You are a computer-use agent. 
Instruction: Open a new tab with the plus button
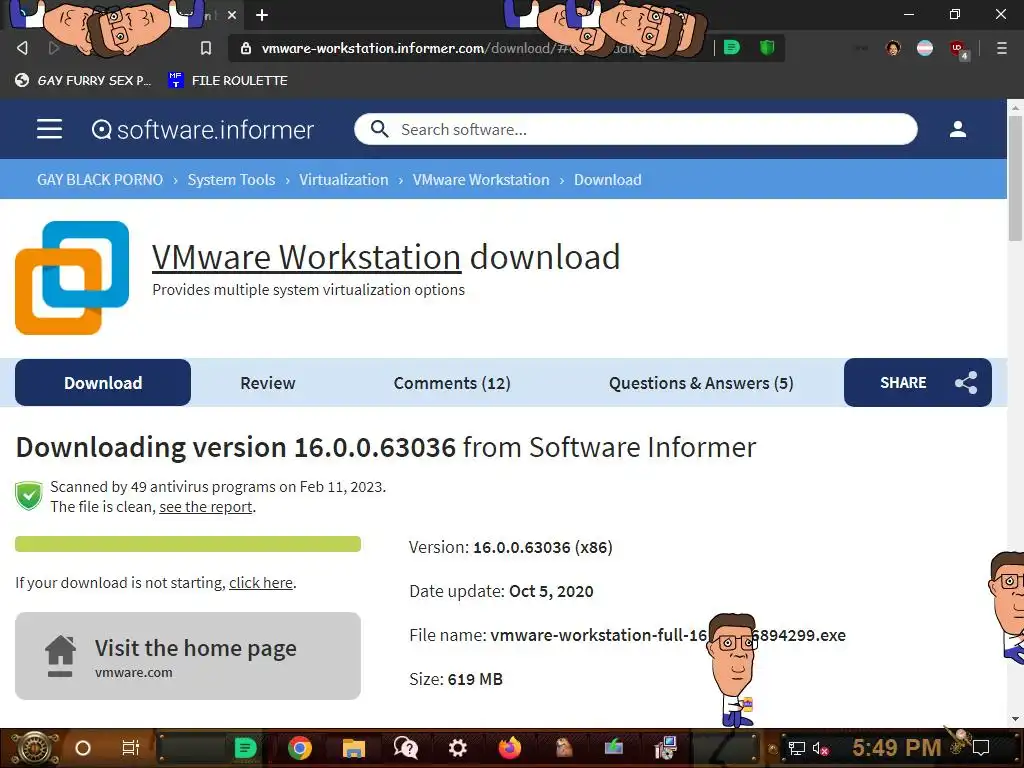pyautogui.click(x=262, y=15)
